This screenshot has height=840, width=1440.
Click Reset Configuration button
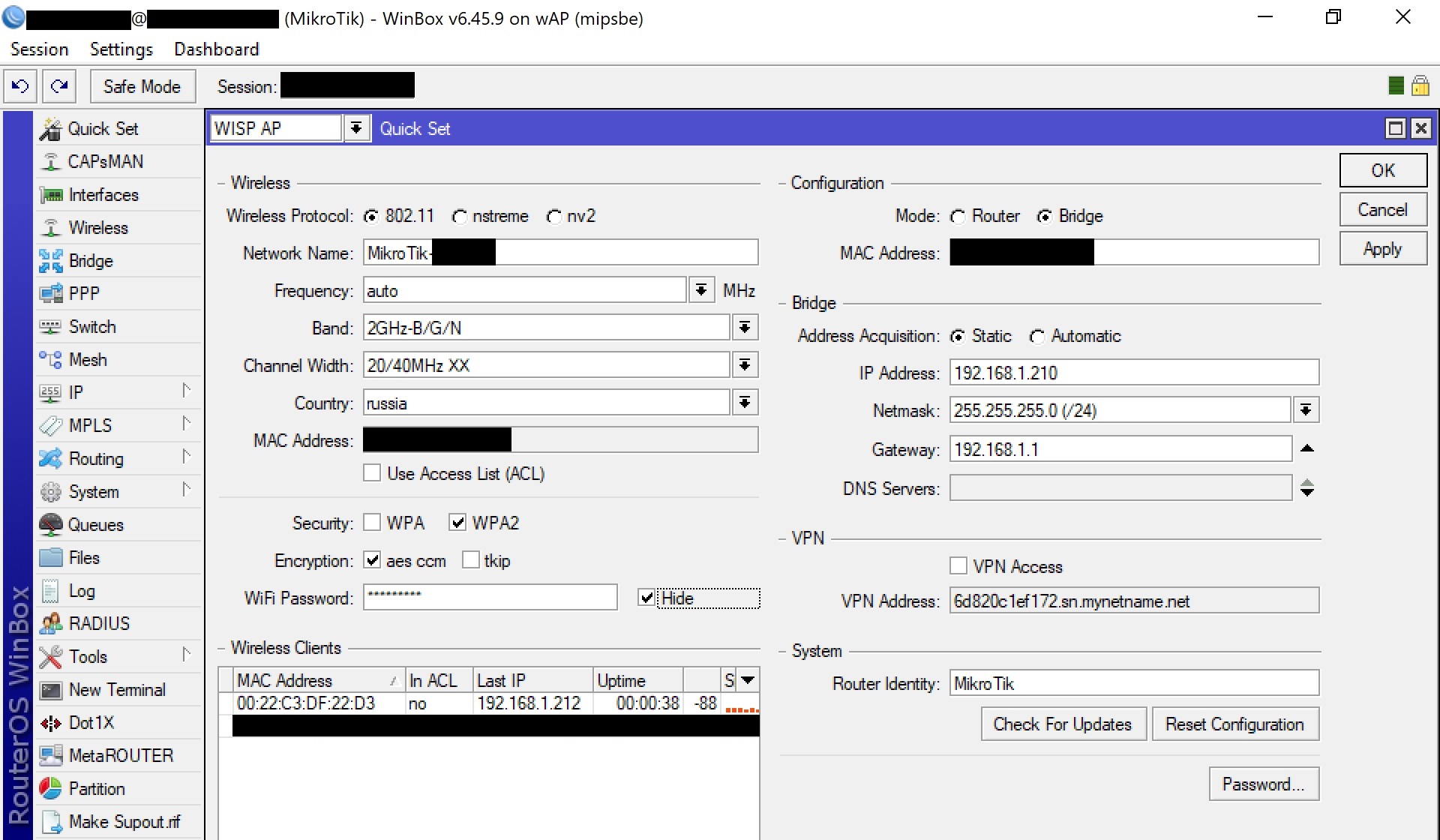(x=1235, y=724)
